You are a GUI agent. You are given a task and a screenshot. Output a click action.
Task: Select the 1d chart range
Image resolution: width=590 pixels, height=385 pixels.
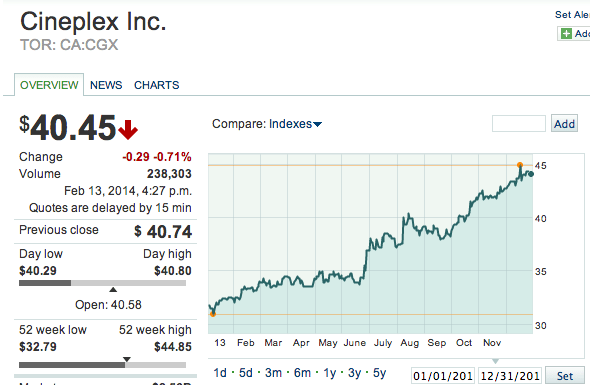[x=220, y=373]
